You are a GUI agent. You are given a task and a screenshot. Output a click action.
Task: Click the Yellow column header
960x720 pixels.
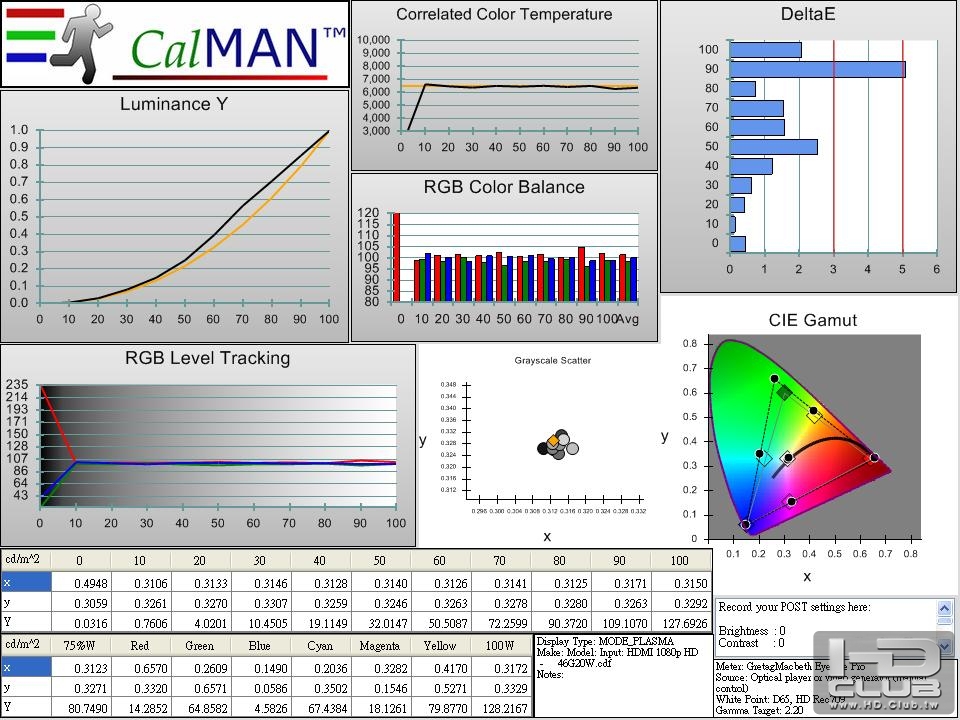click(x=440, y=645)
